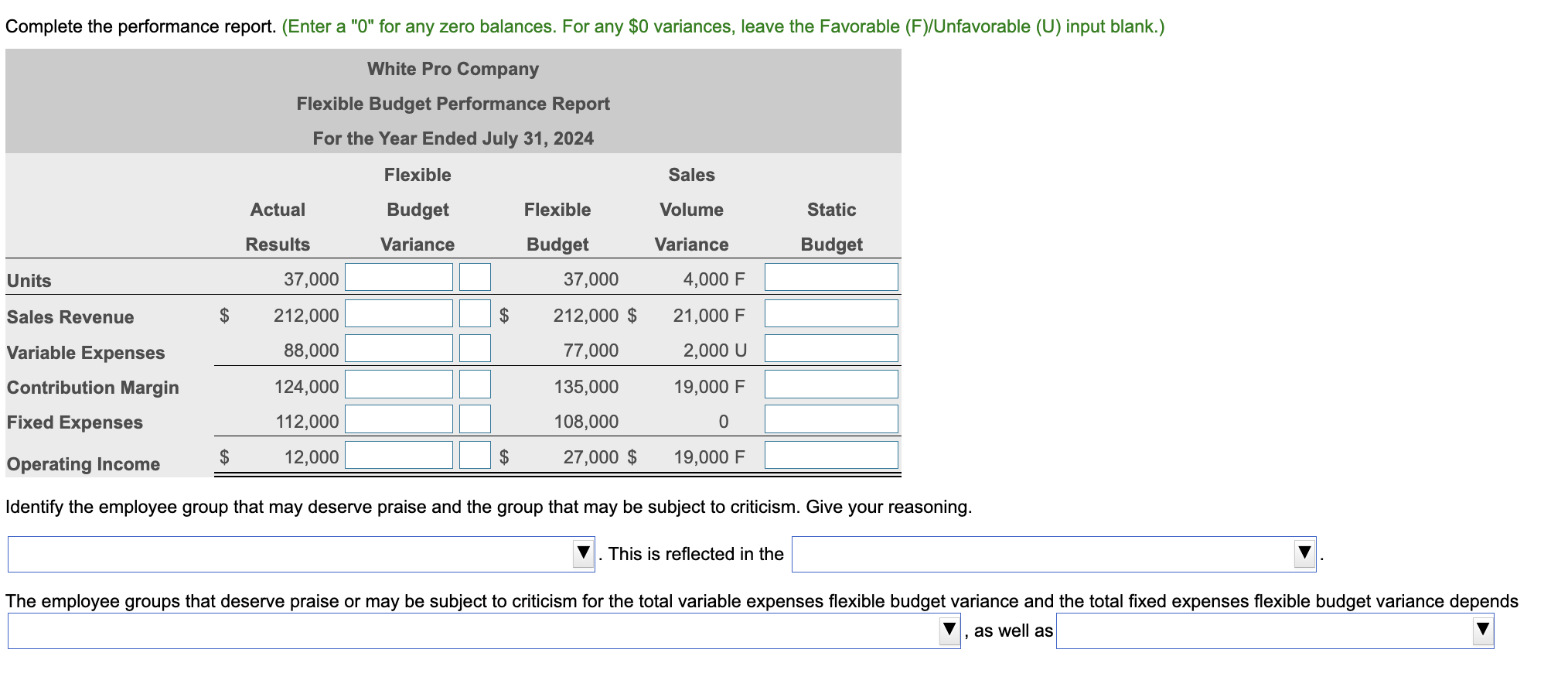The width and height of the screenshot is (1568, 687).
Task: Select the Sales Revenue static budget field
Action: (831, 313)
